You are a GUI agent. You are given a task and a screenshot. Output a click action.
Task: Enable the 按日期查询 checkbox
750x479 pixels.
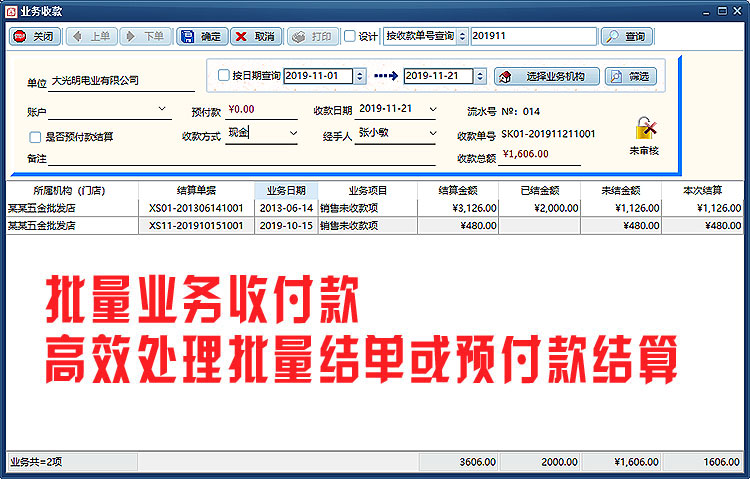tap(223, 75)
